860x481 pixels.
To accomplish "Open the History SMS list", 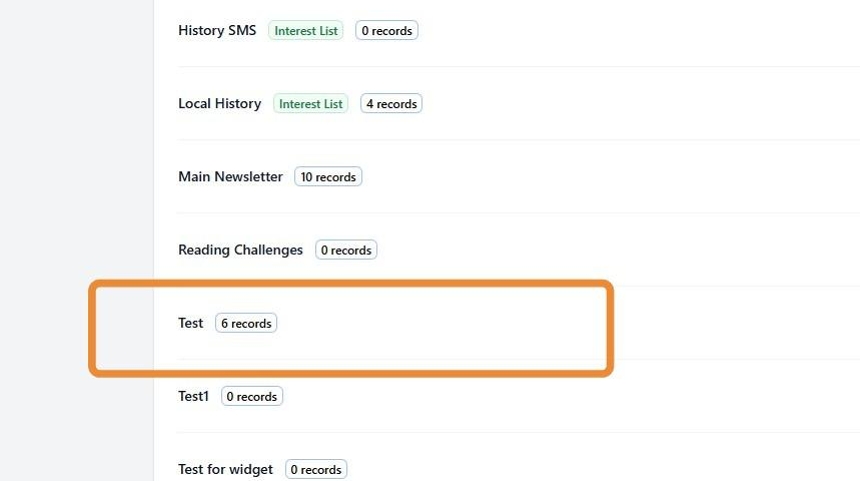I will (x=217, y=31).
